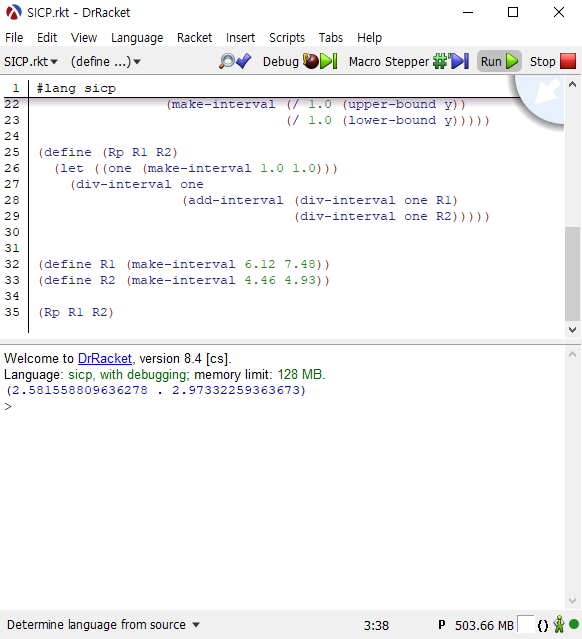Open the Edit menu

[47, 37]
